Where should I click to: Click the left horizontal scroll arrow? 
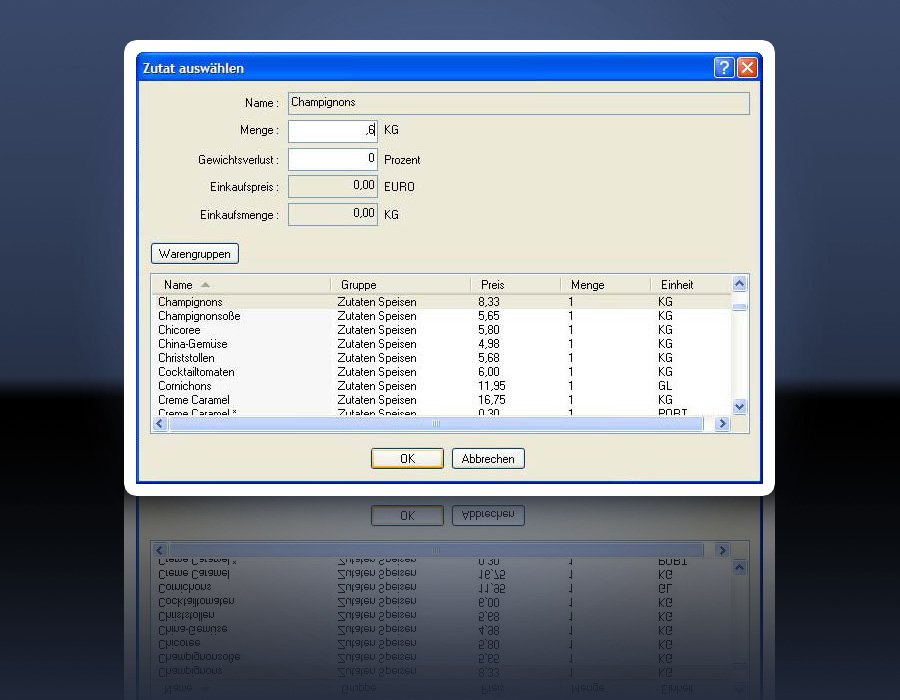[160, 423]
